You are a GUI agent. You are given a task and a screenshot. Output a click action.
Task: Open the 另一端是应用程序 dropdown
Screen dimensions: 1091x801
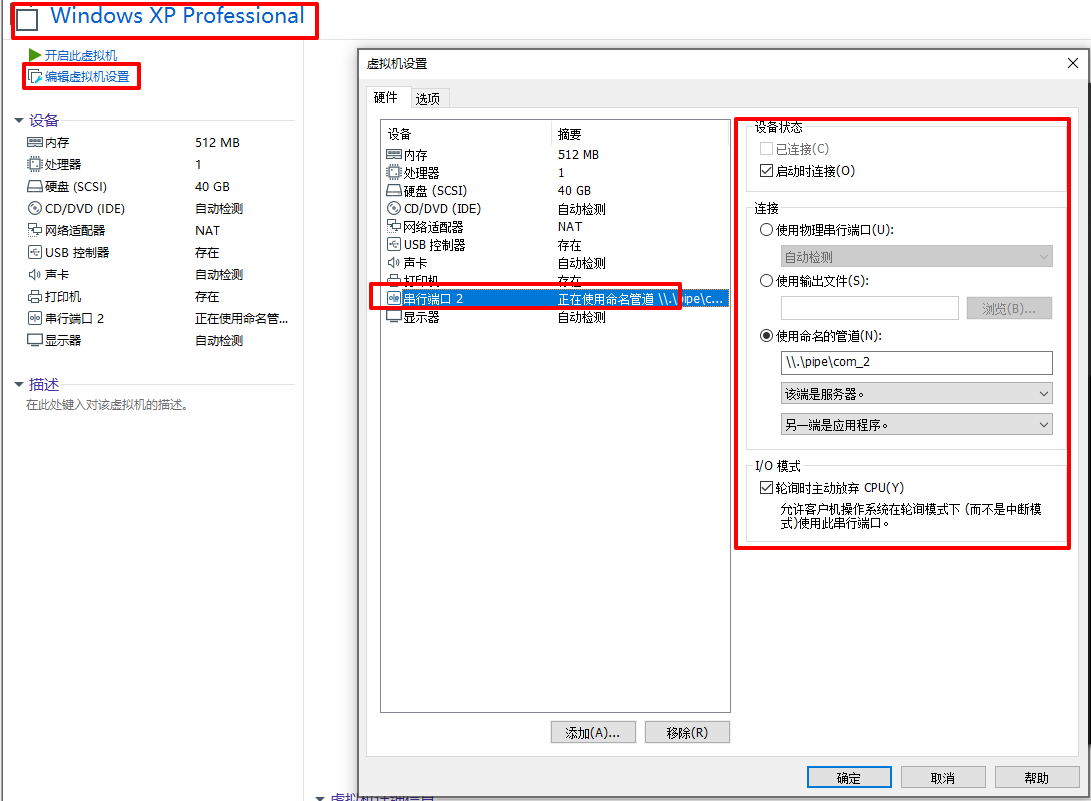coord(916,424)
